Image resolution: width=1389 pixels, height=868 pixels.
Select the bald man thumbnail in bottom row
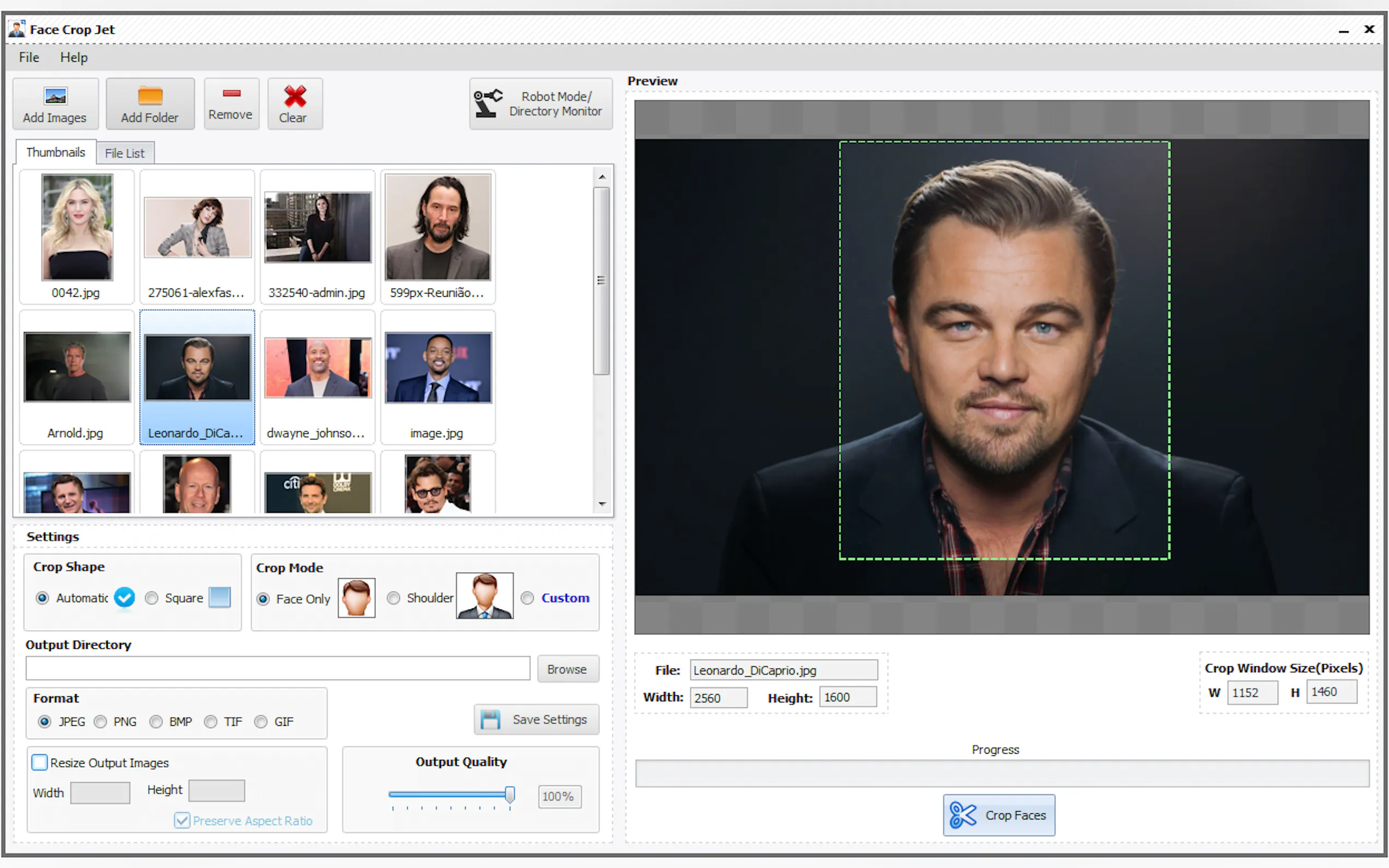[197, 483]
